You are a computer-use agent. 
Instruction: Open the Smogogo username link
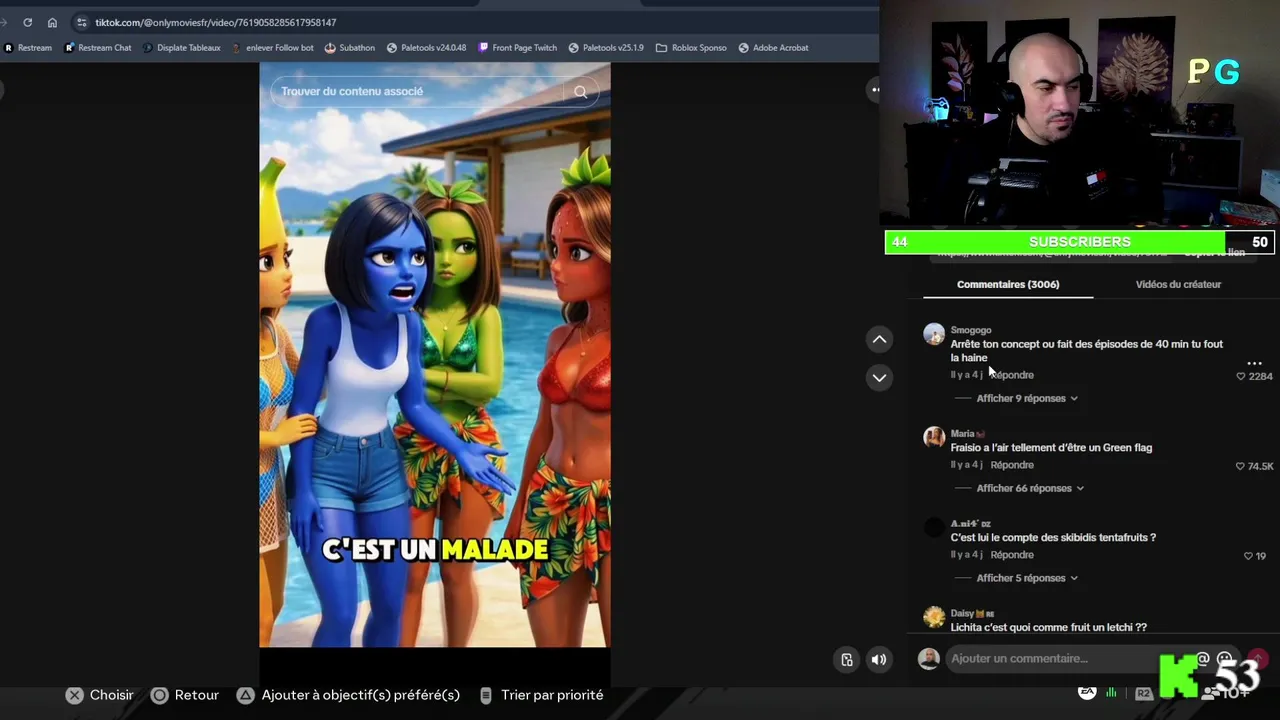(971, 330)
